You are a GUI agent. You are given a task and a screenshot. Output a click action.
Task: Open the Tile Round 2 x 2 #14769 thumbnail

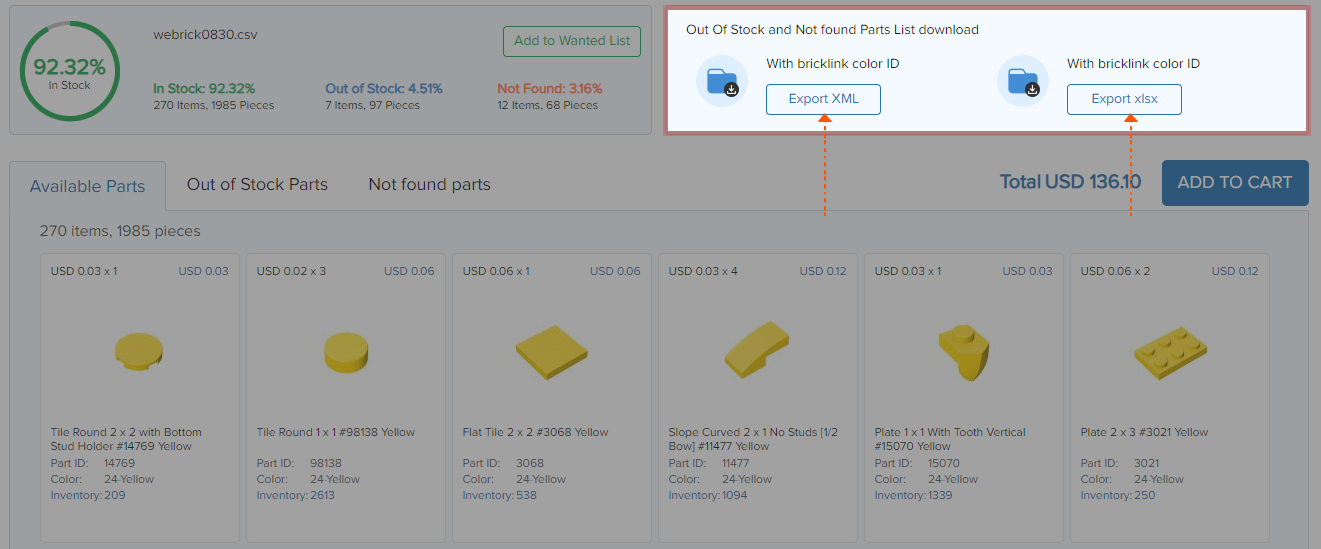point(140,352)
